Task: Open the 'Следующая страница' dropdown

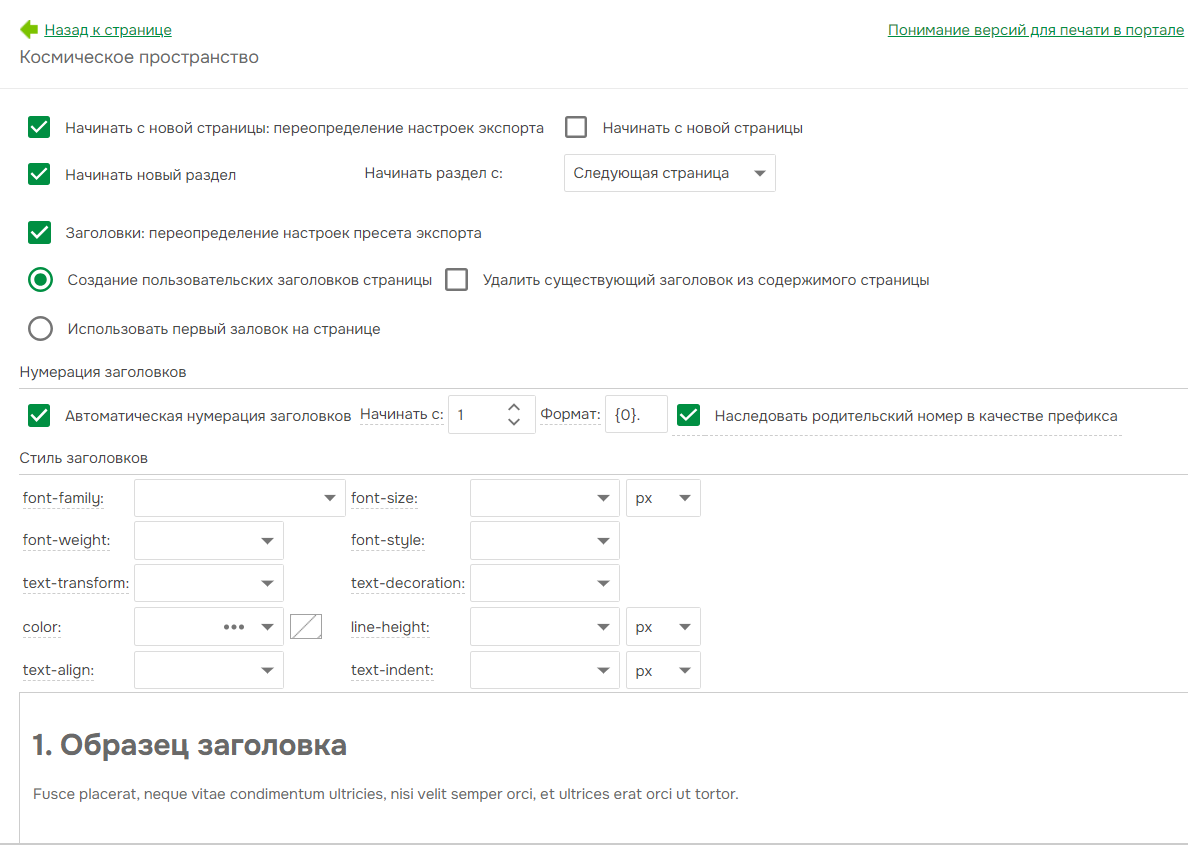Action: 669,173
